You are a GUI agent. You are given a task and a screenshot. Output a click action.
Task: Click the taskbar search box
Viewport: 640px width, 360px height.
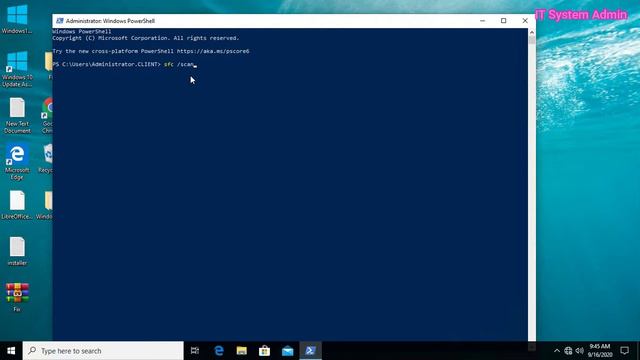[103, 351]
